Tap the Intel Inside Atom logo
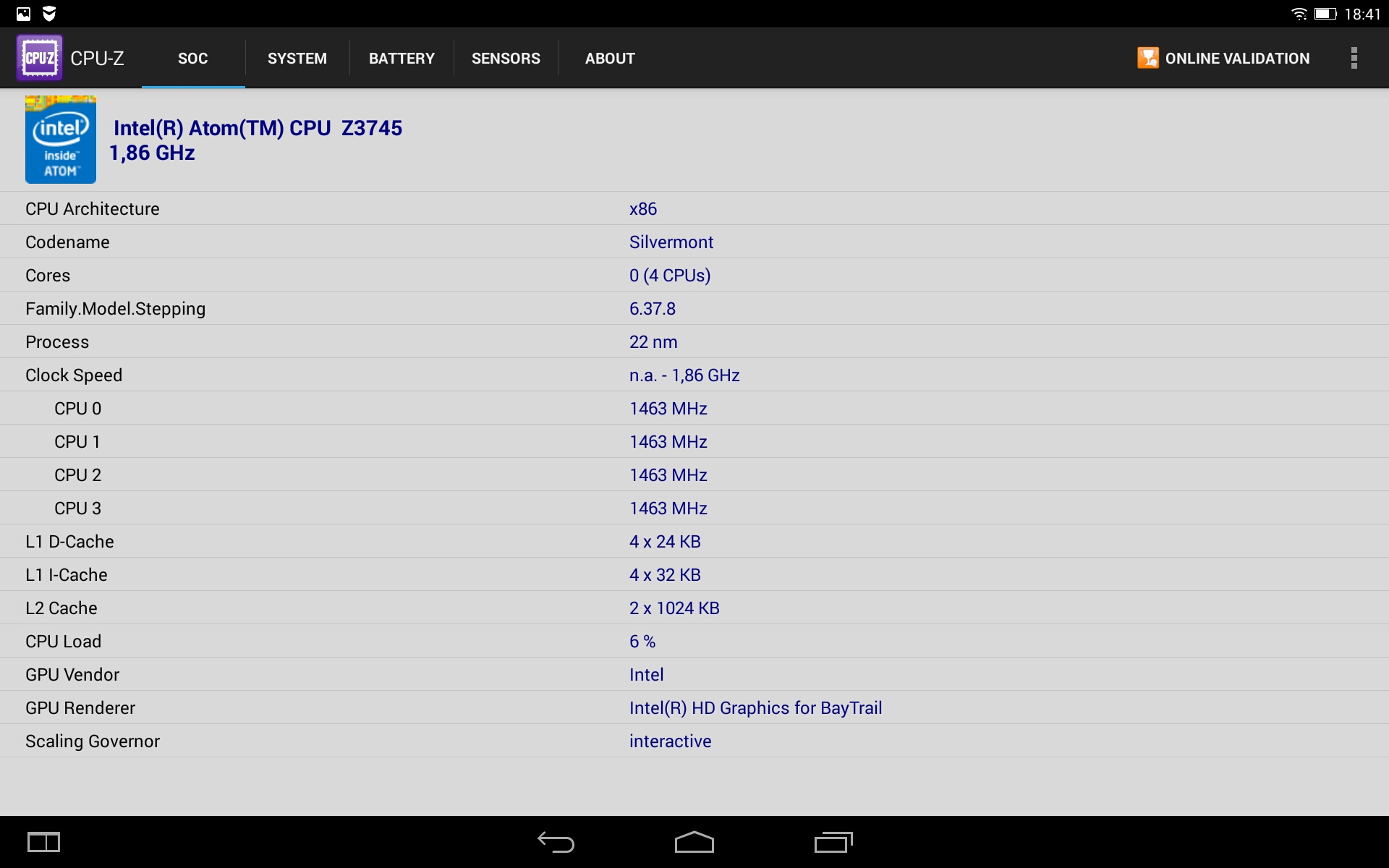Viewport: 1389px width, 868px height. [x=61, y=140]
